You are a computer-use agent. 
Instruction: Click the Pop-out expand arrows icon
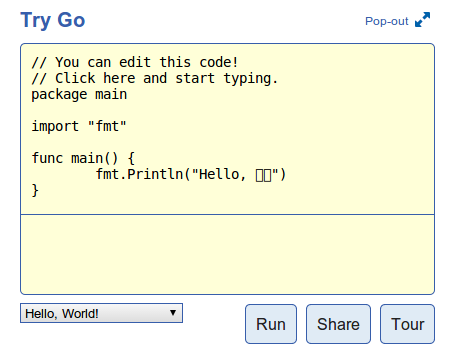point(422,20)
